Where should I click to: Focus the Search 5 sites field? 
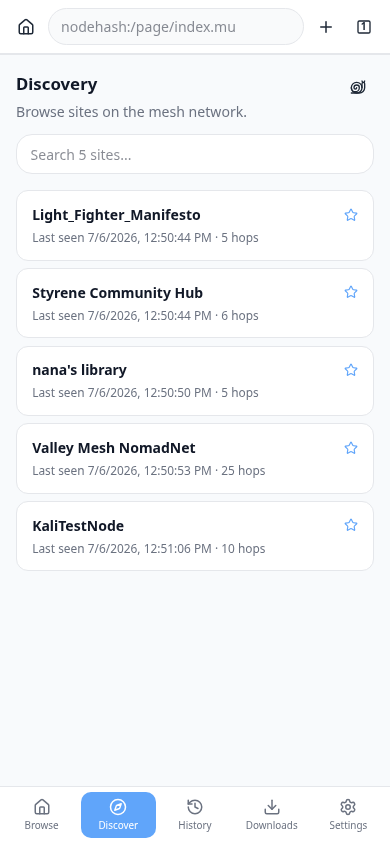(195, 154)
